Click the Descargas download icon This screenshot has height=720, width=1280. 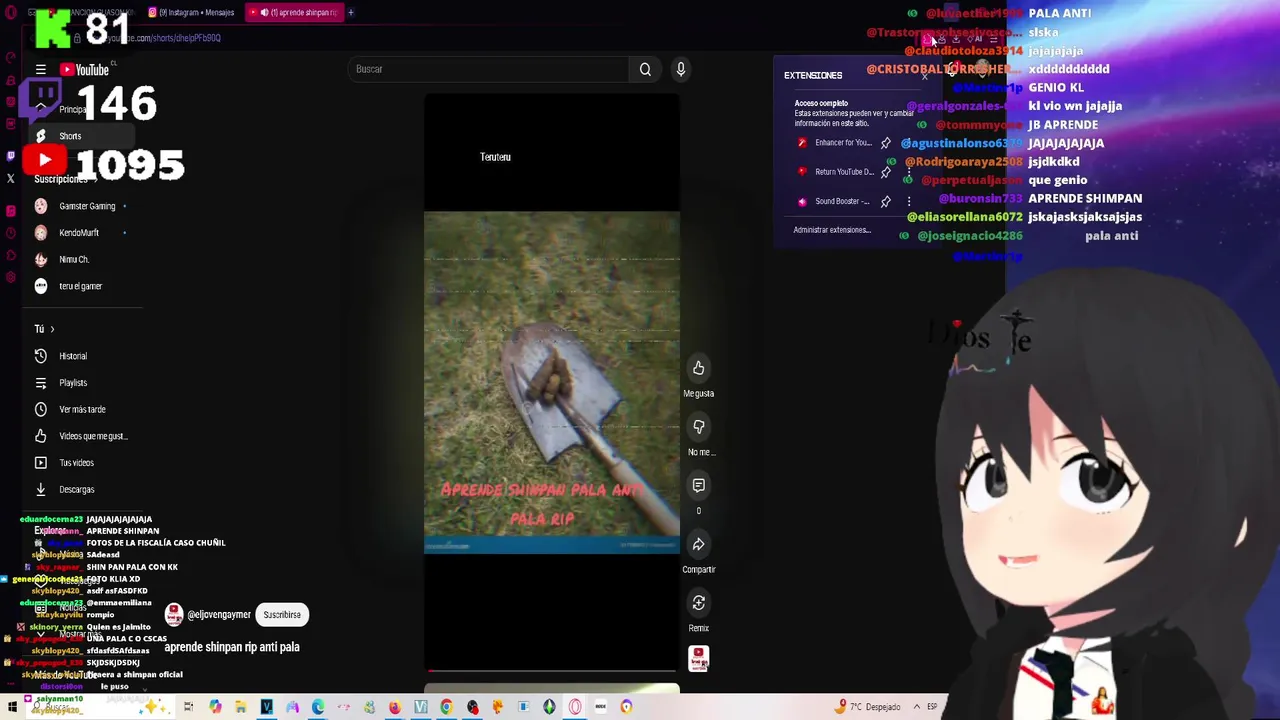pyautogui.click(x=41, y=490)
